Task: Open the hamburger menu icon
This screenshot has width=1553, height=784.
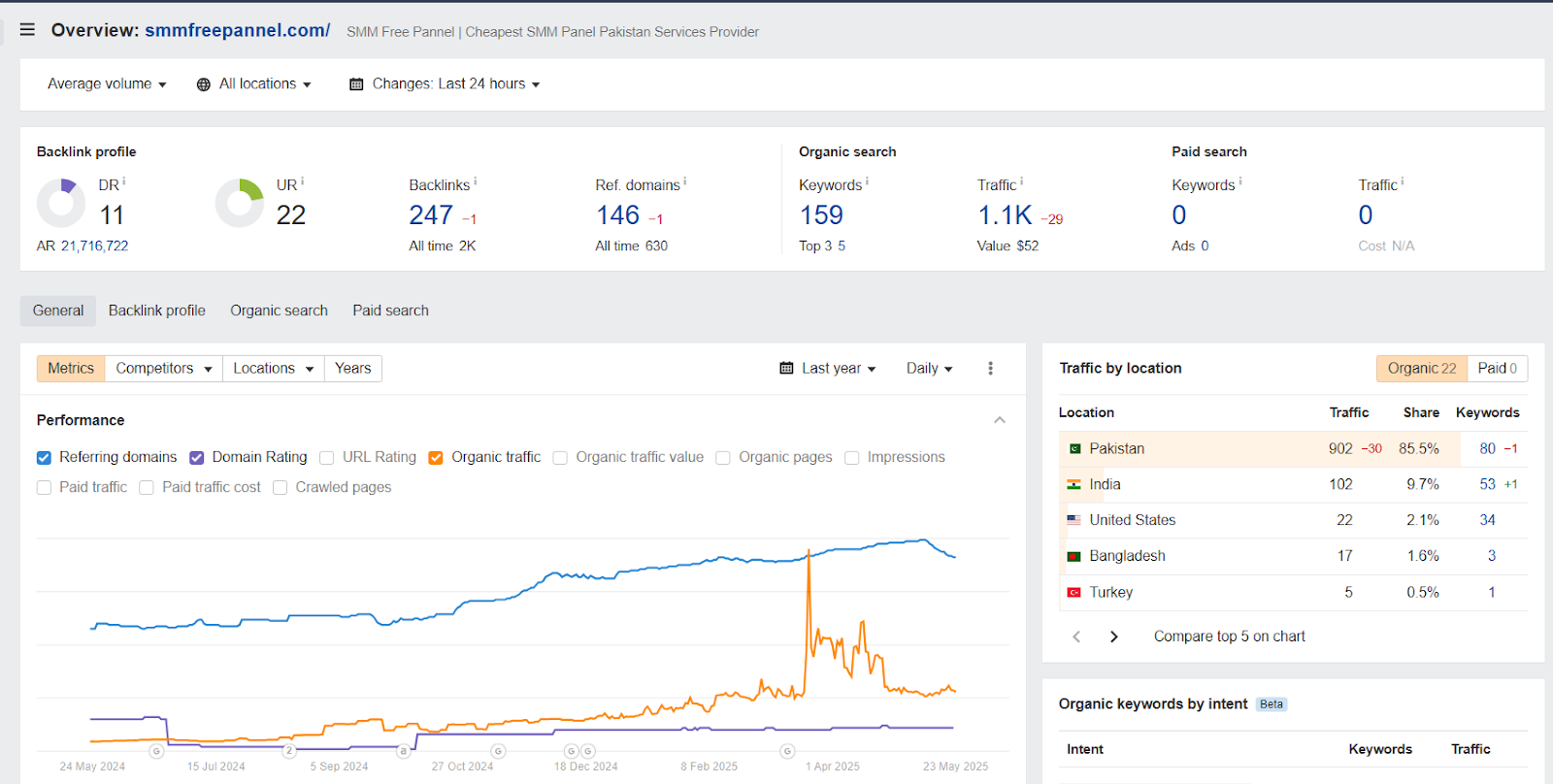Action: coord(27,30)
